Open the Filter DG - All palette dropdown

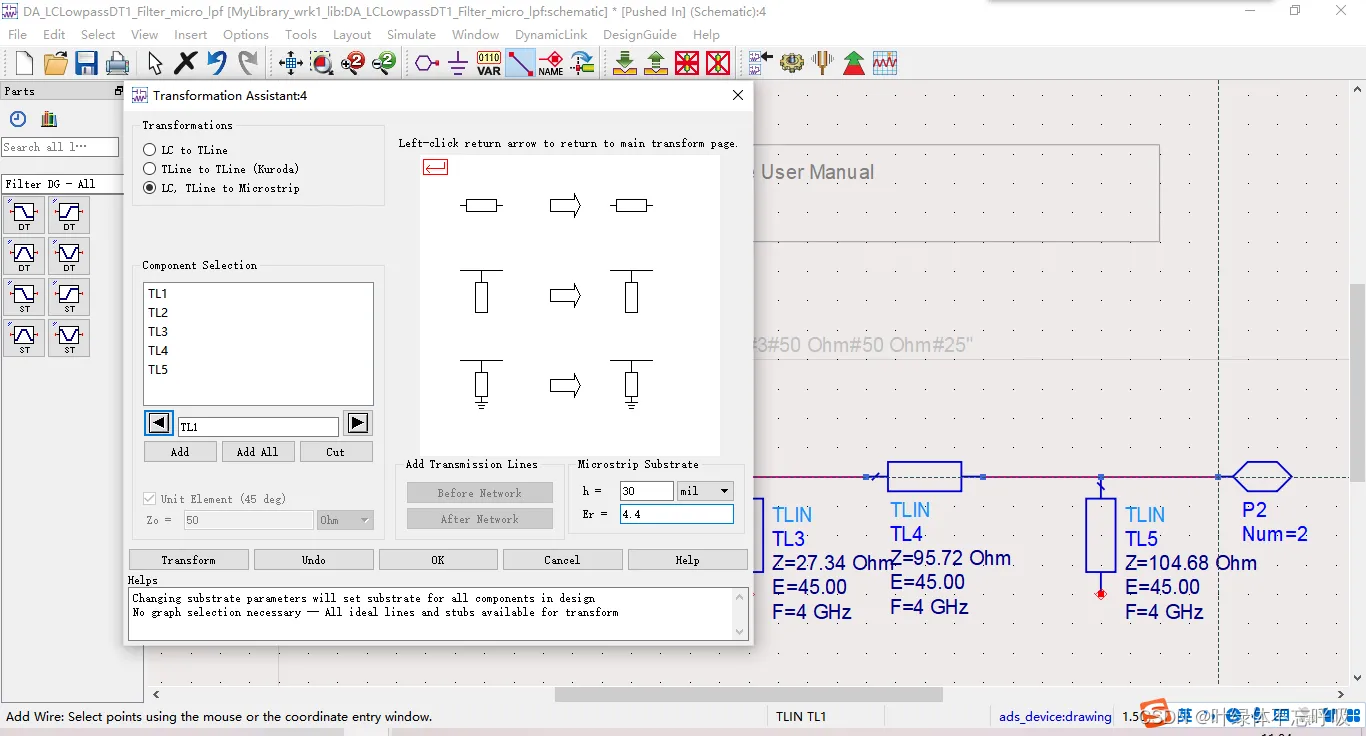coord(63,184)
